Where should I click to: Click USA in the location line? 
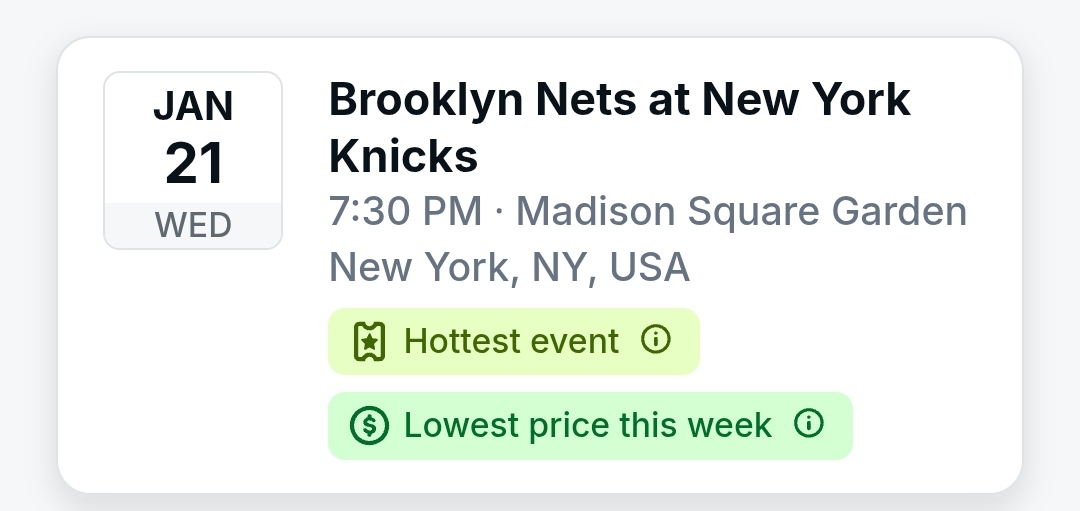click(x=649, y=267)
